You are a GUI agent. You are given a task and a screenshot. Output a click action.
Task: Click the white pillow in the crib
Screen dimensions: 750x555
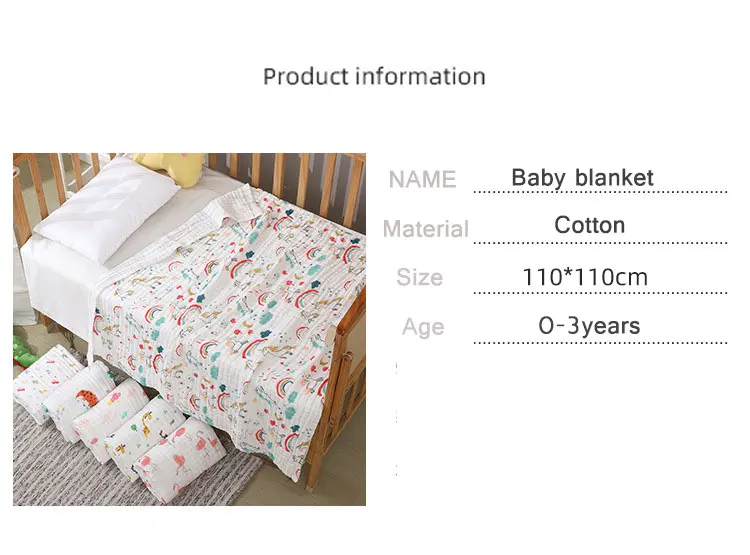(108, 211)
